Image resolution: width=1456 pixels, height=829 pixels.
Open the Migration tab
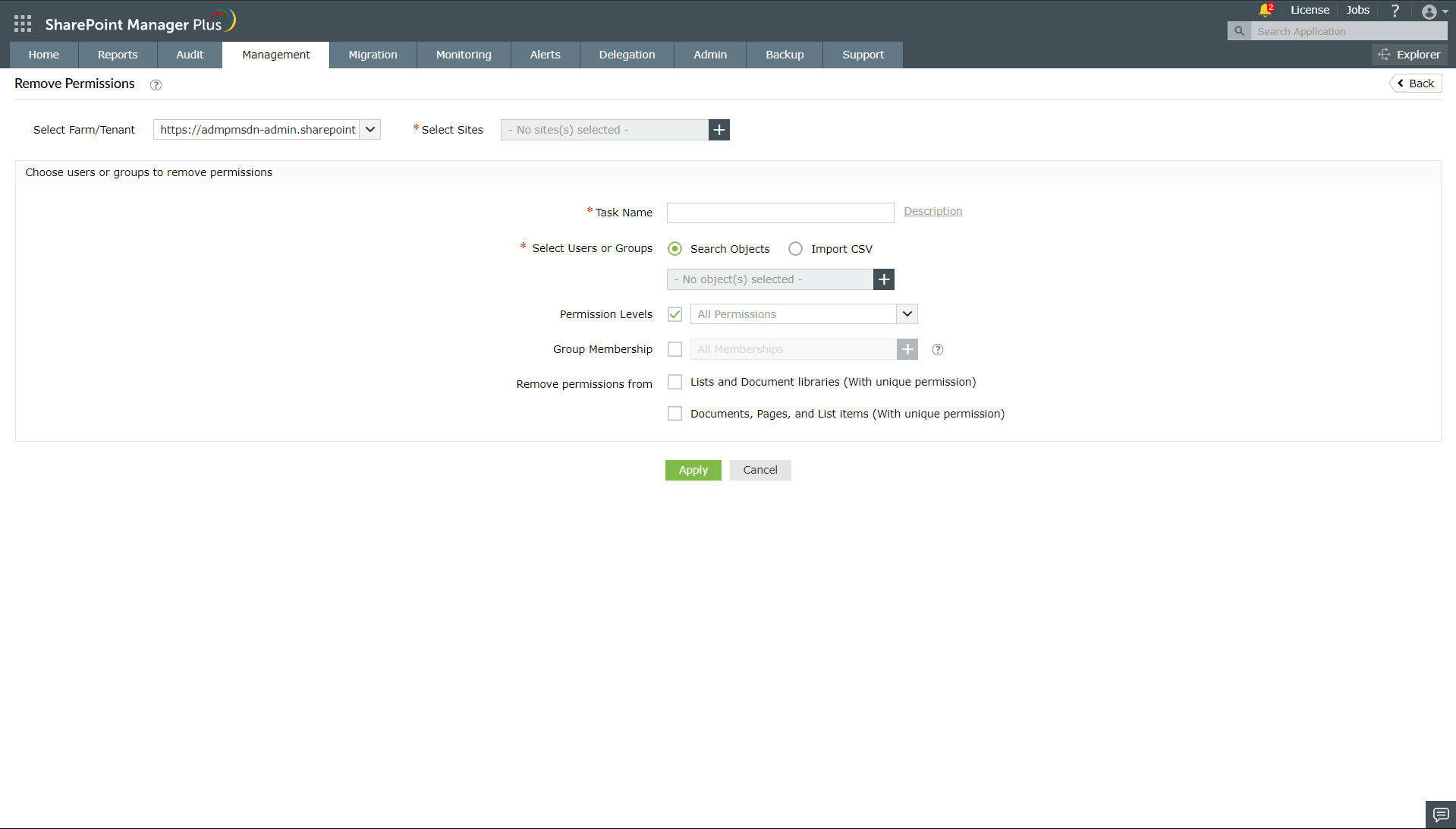coord(373,55)
